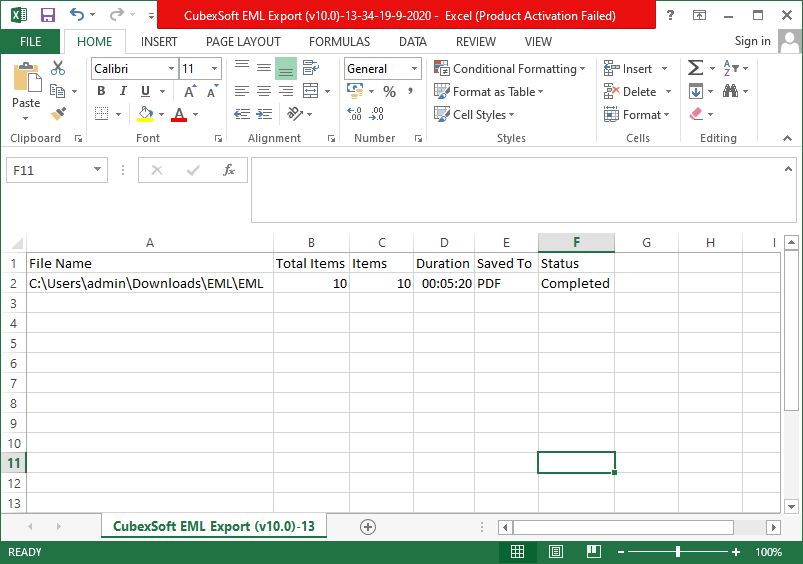803x564 pixels.
Task: Toggle Bold formatting
Action: 101,92
